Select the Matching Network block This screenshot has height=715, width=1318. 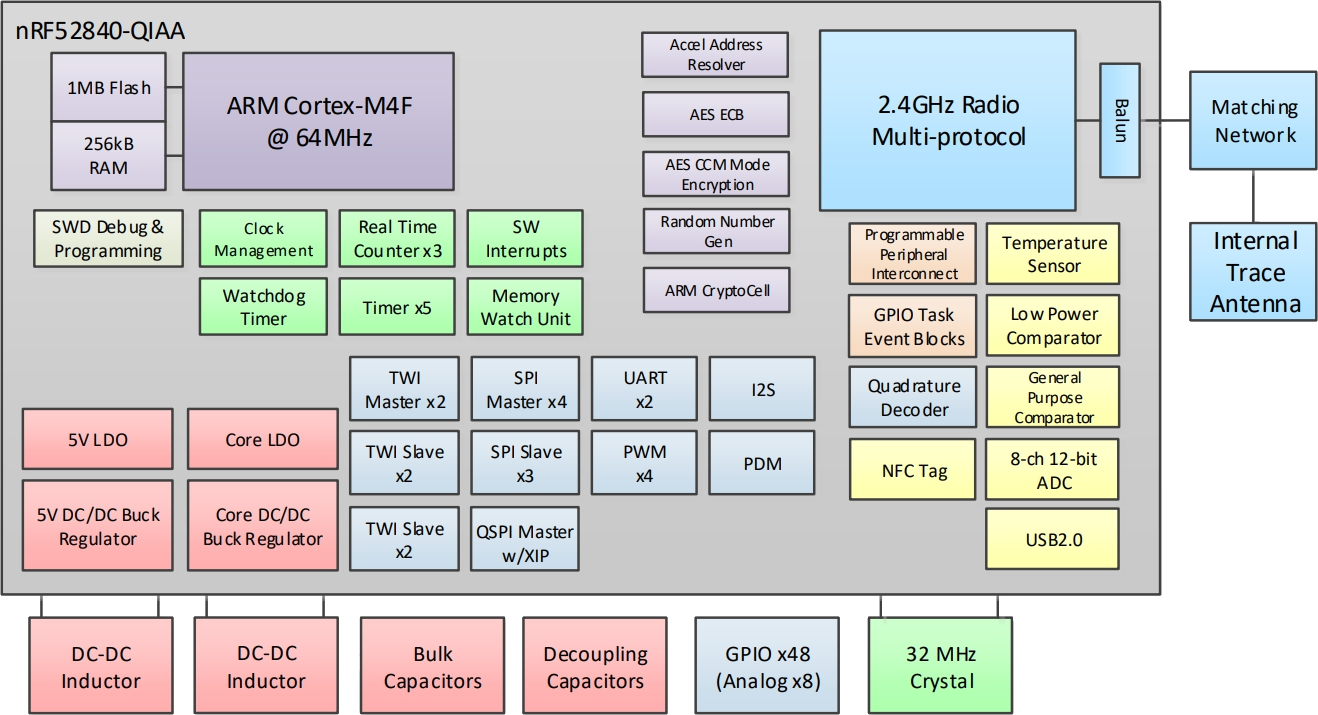[x=1254, y=120]
